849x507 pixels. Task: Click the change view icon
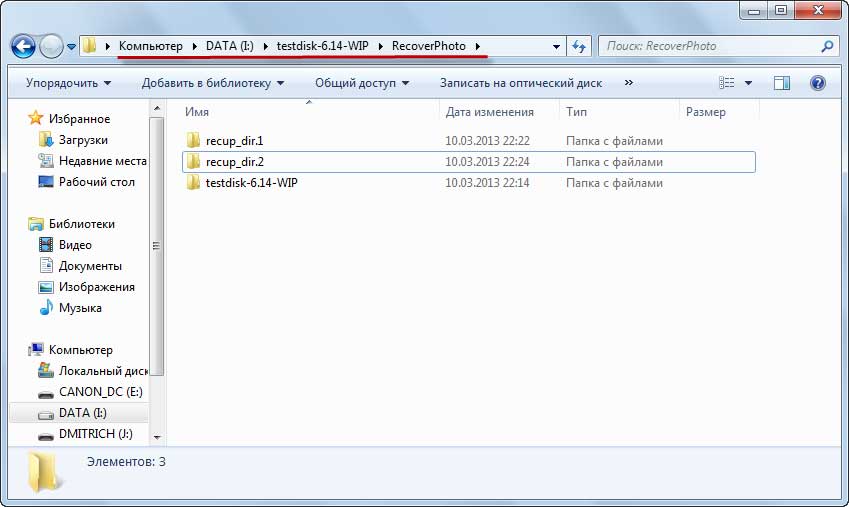click(x=727, y=83)
